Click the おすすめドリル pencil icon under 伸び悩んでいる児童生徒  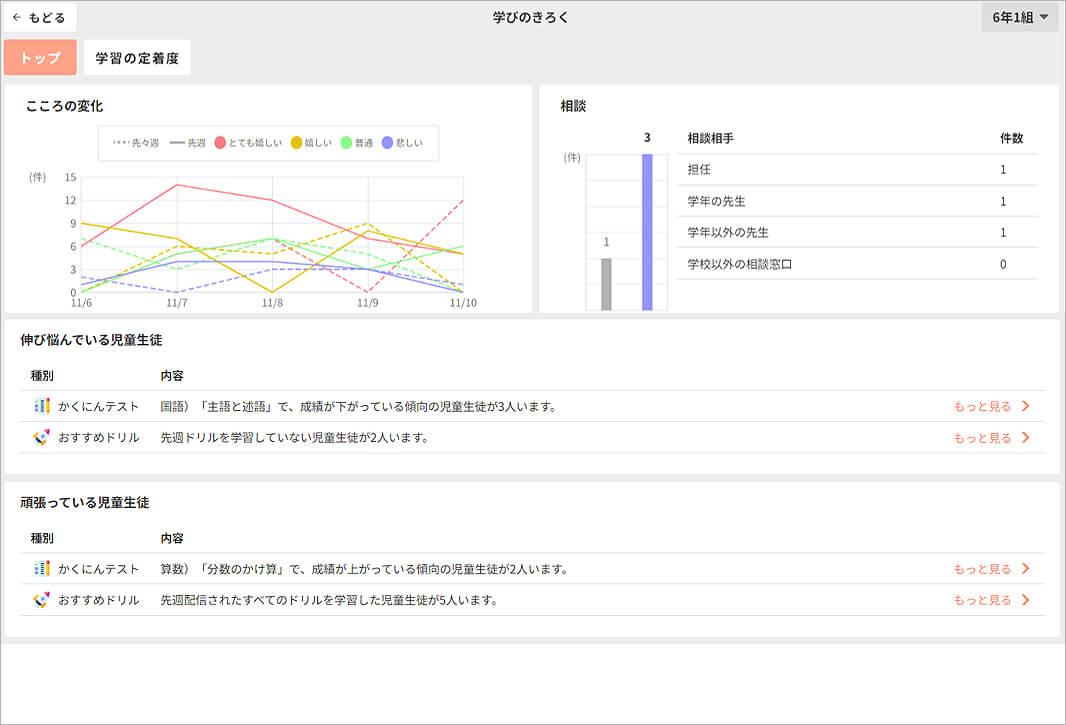point(40,437)
